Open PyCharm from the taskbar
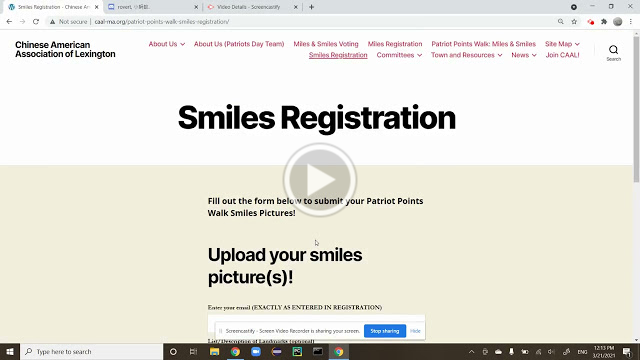 tap(297, 351)
